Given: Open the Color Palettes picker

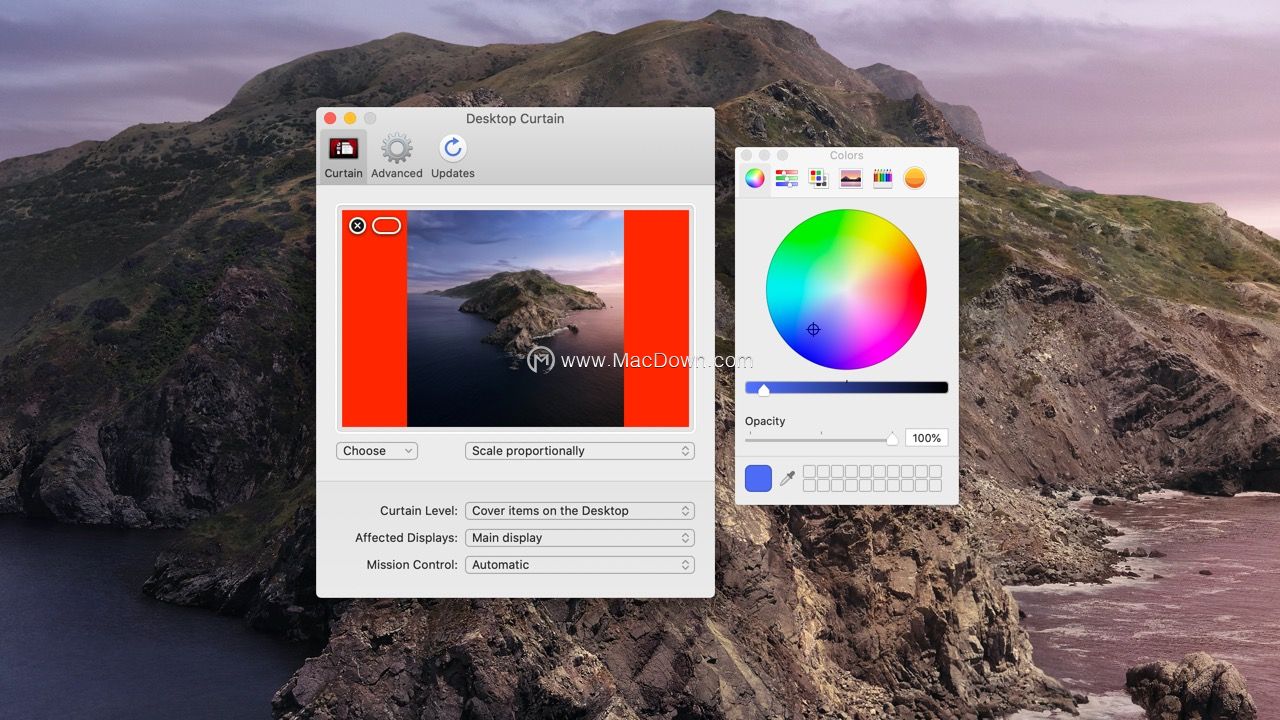Looking at the screenshot, I should tap(818, 178).
